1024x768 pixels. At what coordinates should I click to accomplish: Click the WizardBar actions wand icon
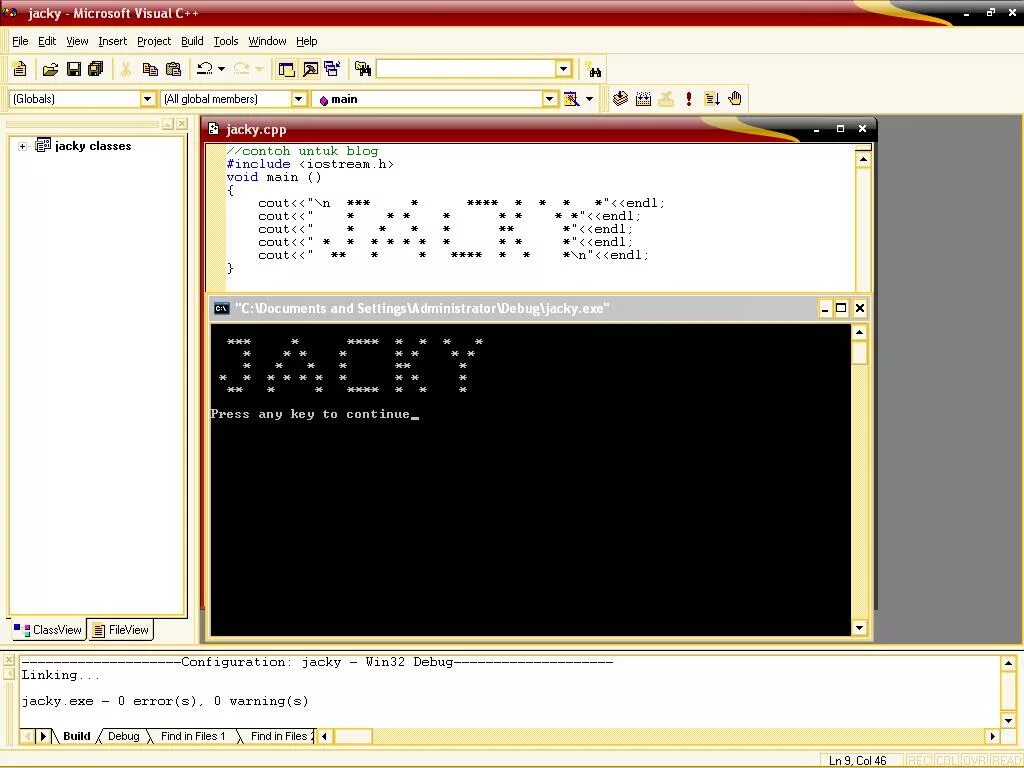(x=571, y=99)
